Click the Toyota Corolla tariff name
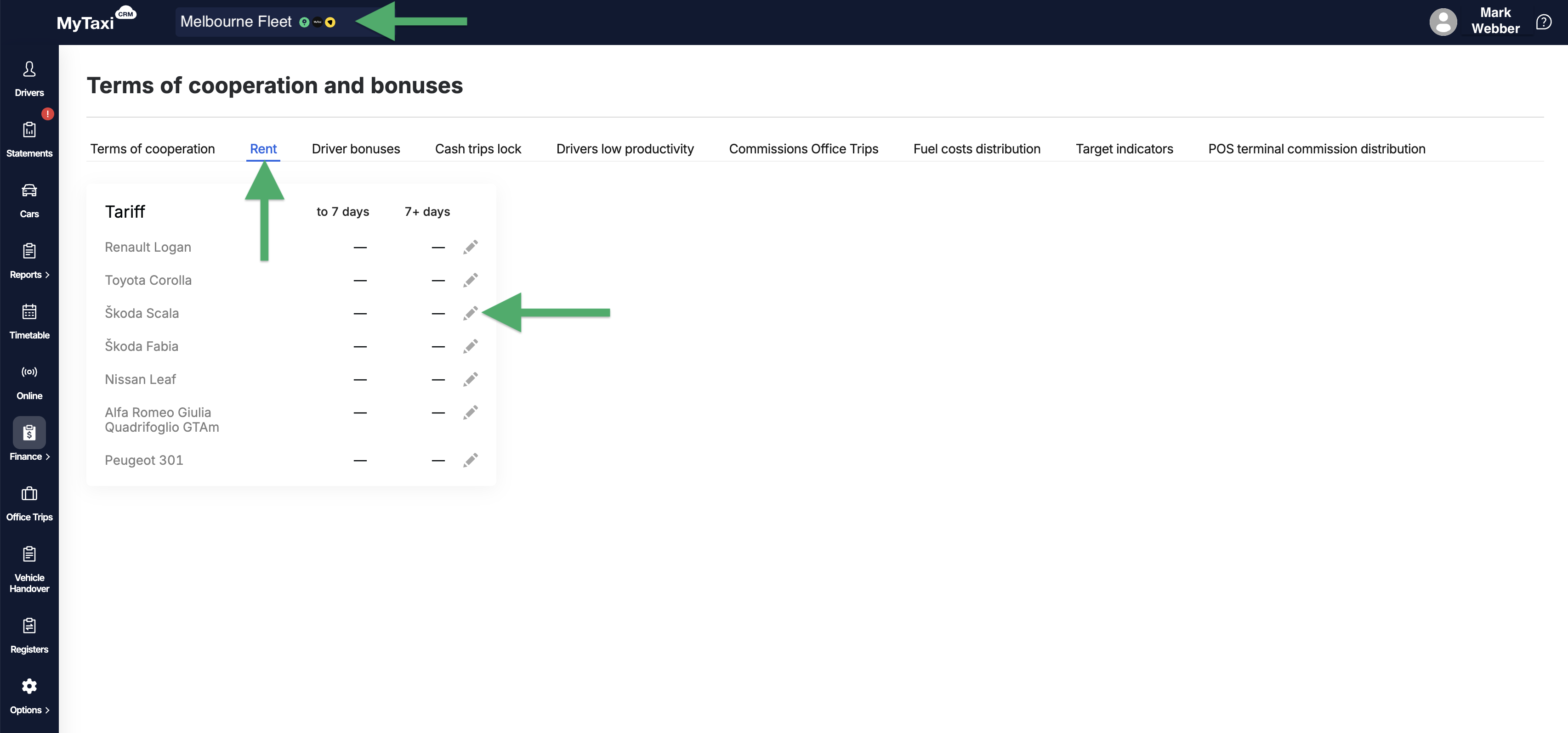 click(148, 280)
